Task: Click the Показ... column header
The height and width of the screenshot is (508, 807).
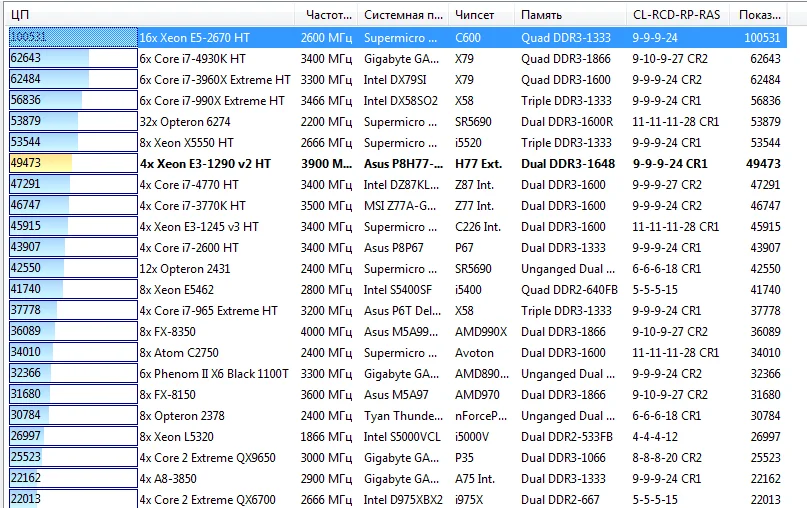Action: (760, 14)
